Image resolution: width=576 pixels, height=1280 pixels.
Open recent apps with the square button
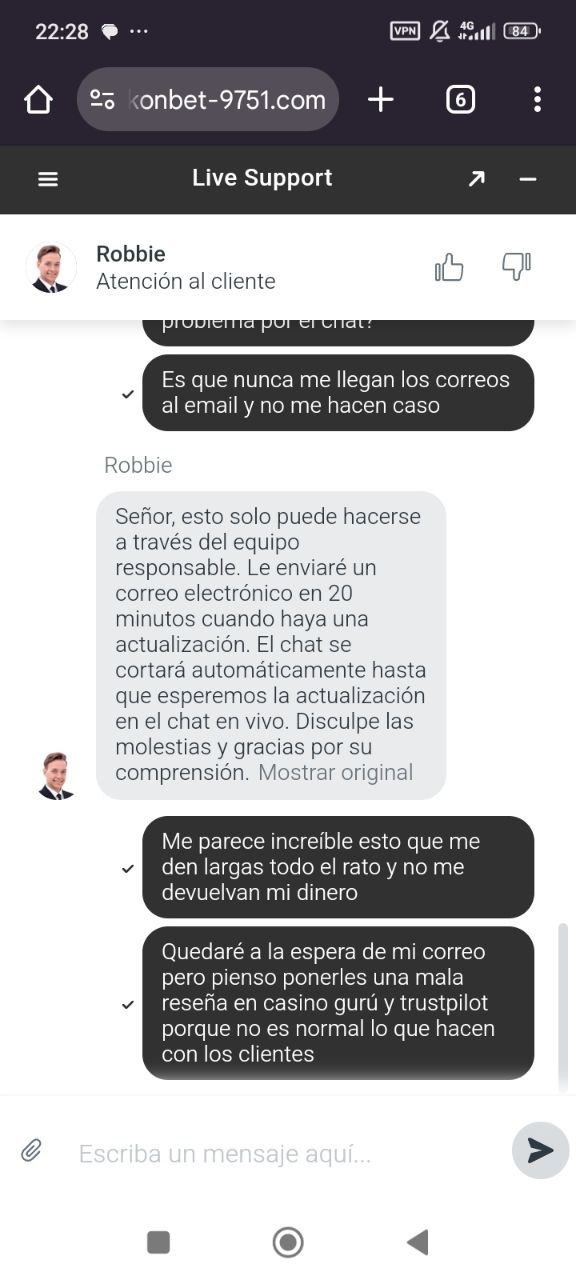click(x=158, y=1242)
